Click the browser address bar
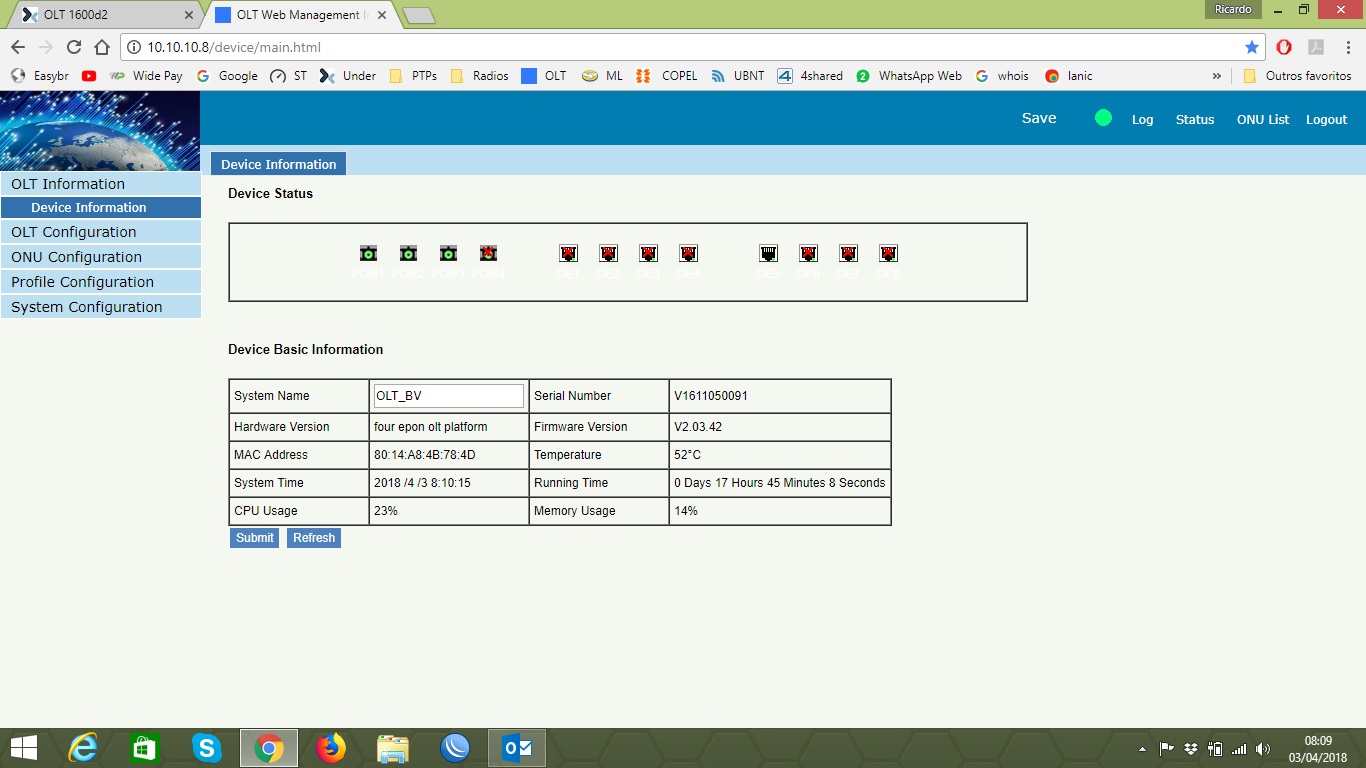Image resolution: width=1366 pixels, height=768 pixels. 690,47
